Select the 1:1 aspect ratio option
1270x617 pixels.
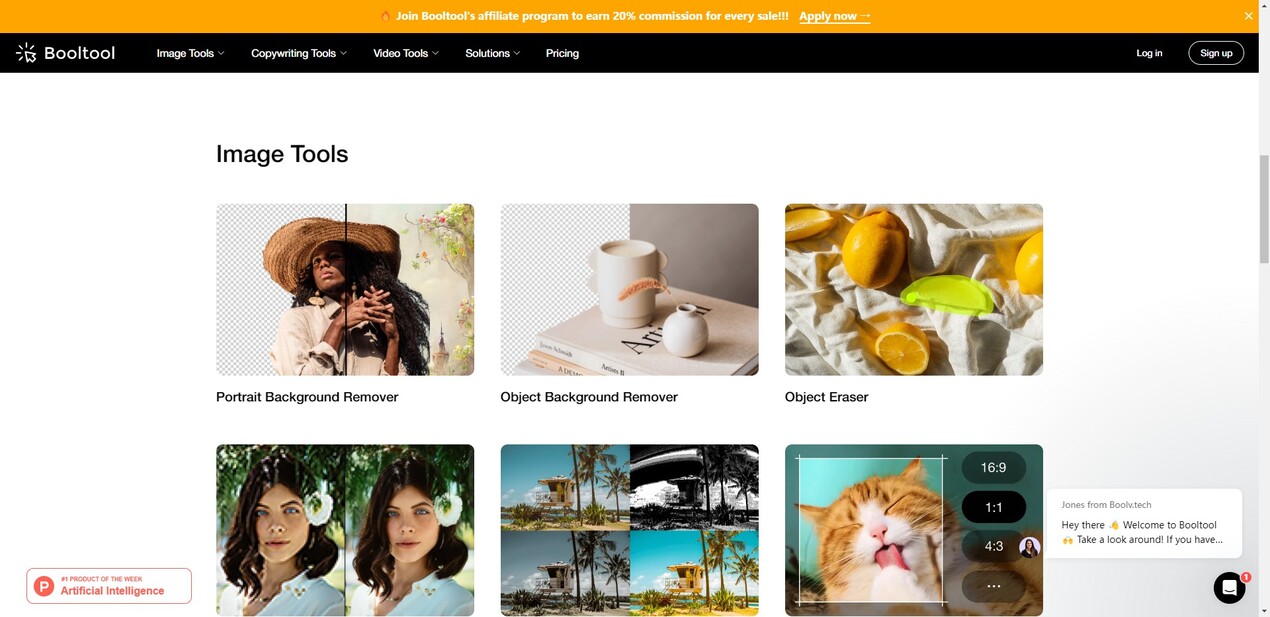[x=993, y=507]
